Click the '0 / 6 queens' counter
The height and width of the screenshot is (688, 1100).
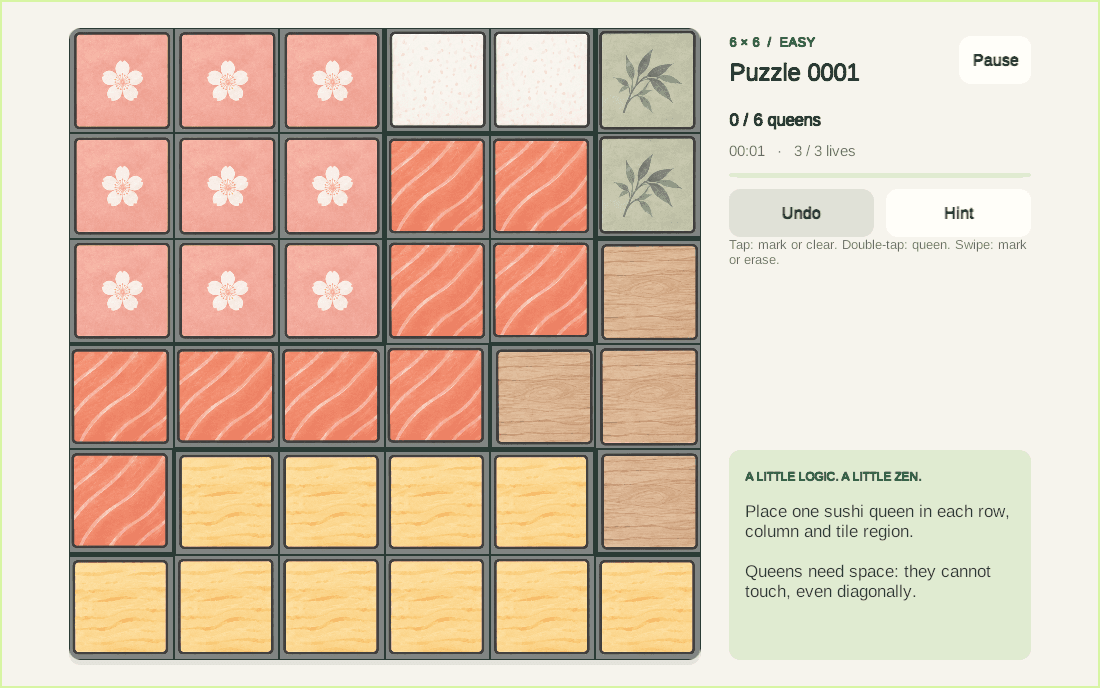[x=774, y=120]
